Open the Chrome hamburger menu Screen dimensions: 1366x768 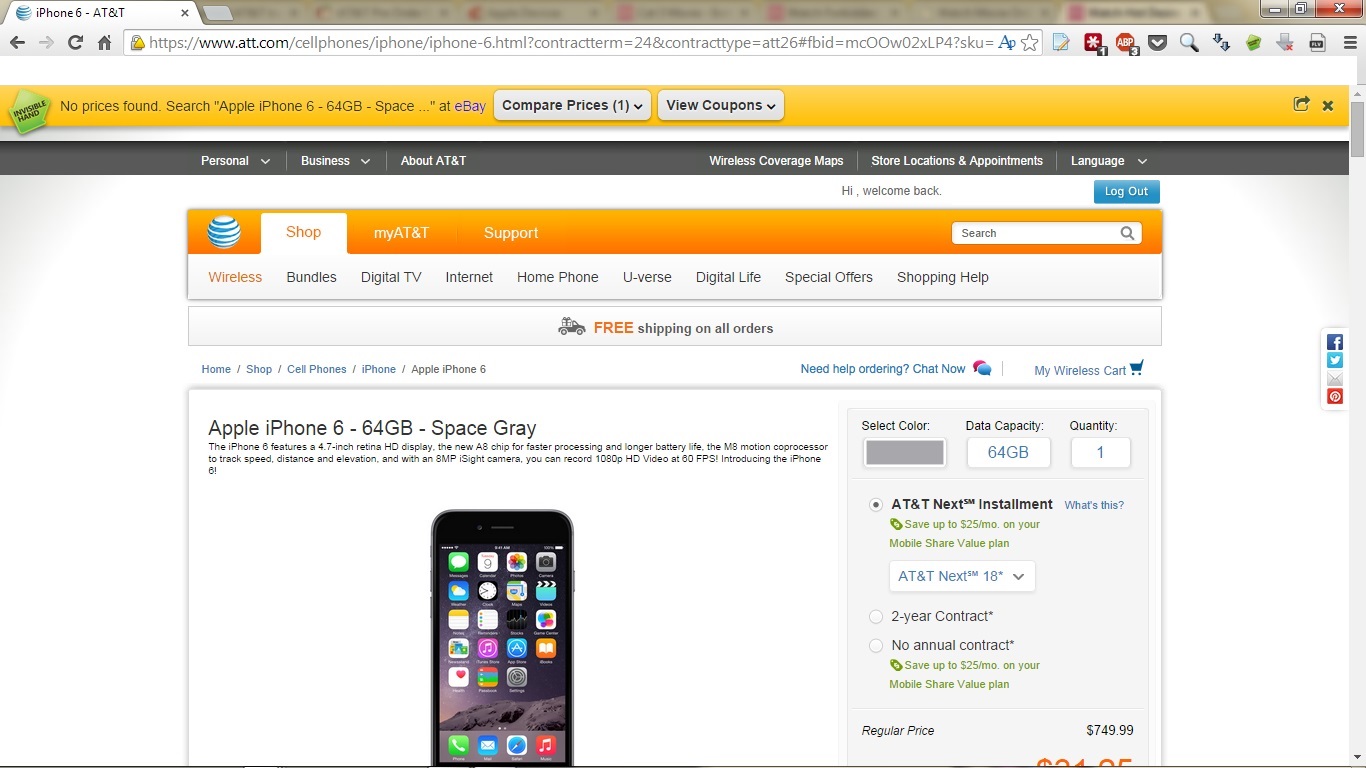1349,43
